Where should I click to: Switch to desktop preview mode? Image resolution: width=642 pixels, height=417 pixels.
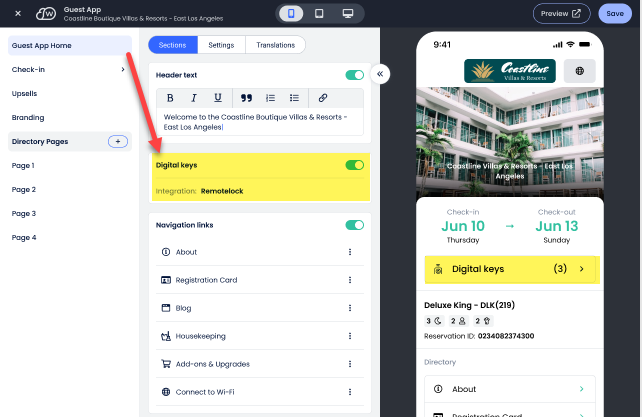tap(348, 14)
